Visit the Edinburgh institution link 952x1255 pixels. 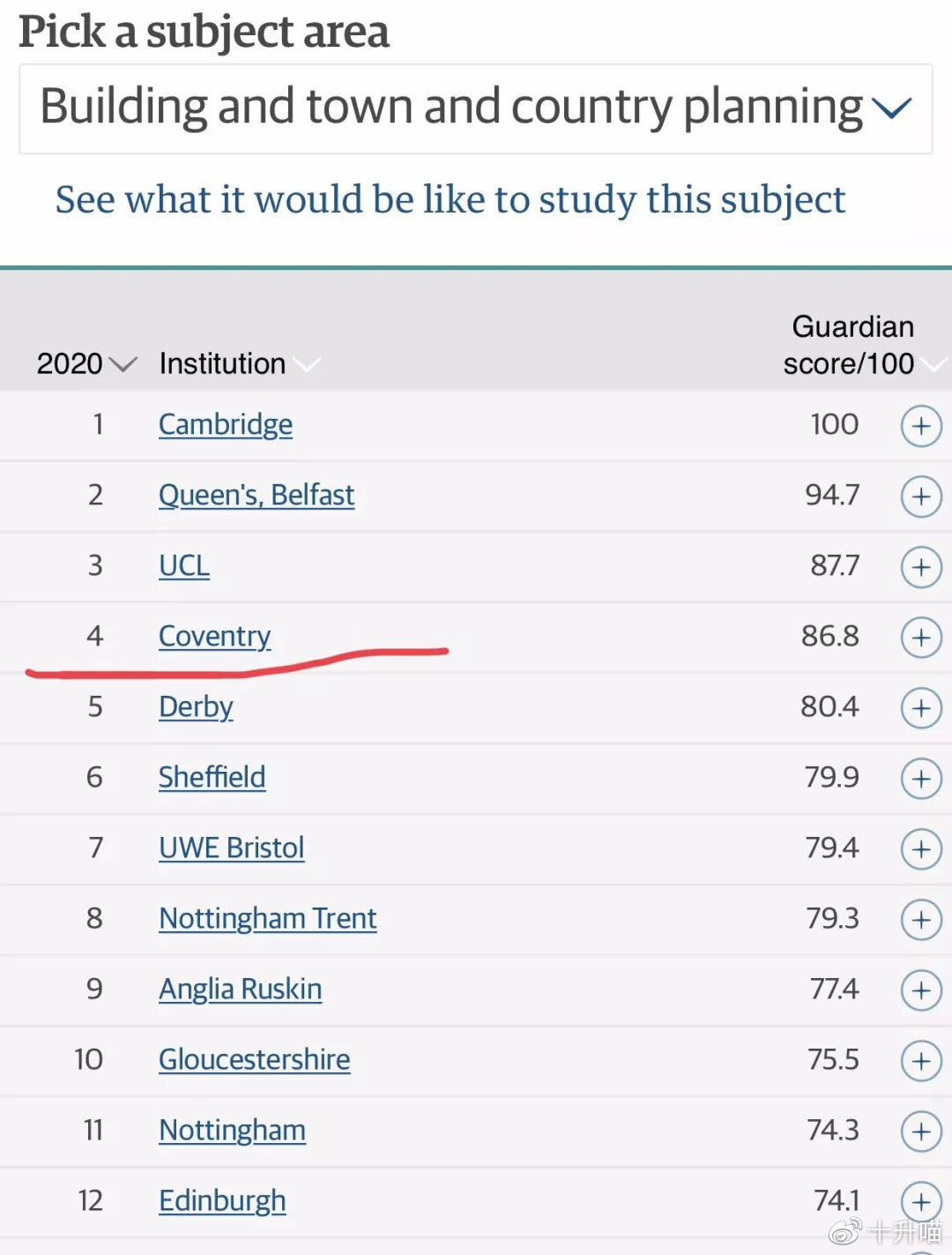tap(222, 1200)
